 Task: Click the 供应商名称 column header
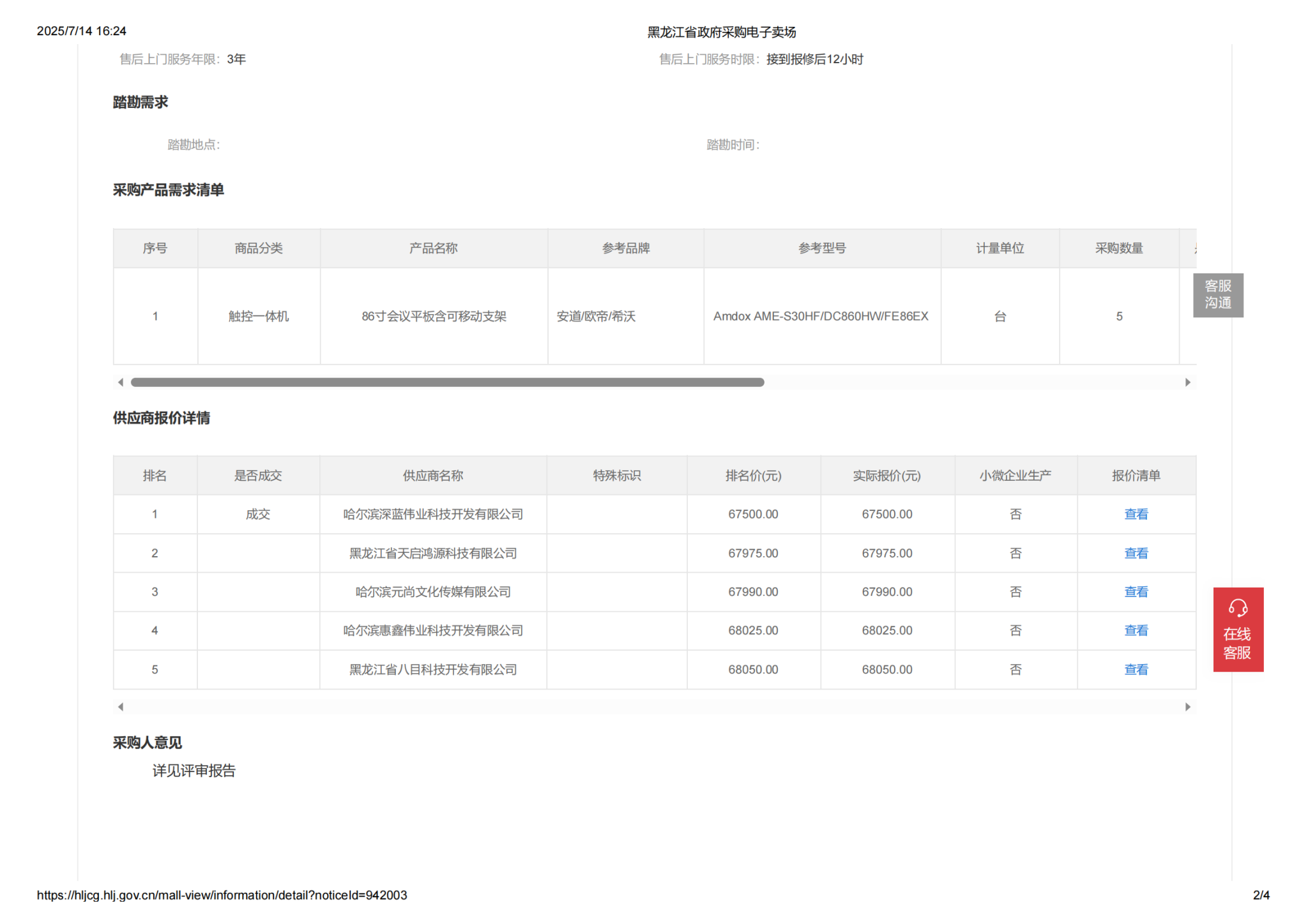[432, 476]
